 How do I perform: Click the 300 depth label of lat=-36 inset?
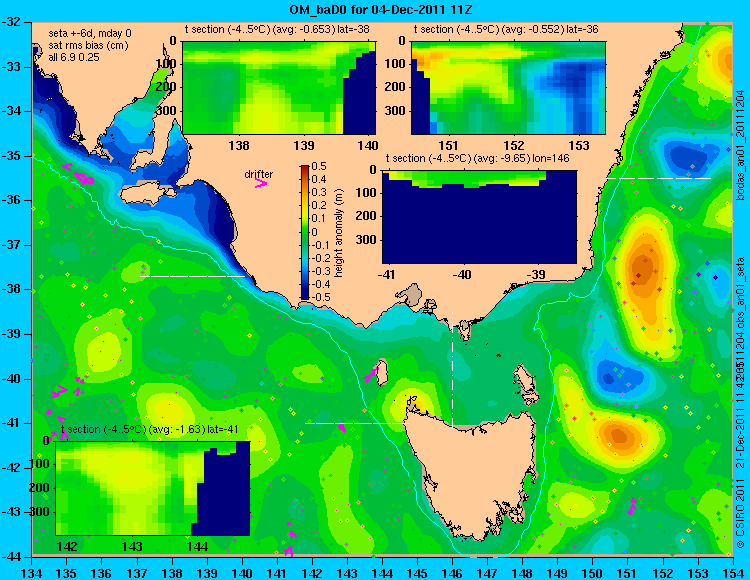pyautogui.click(x=396, y=111)
